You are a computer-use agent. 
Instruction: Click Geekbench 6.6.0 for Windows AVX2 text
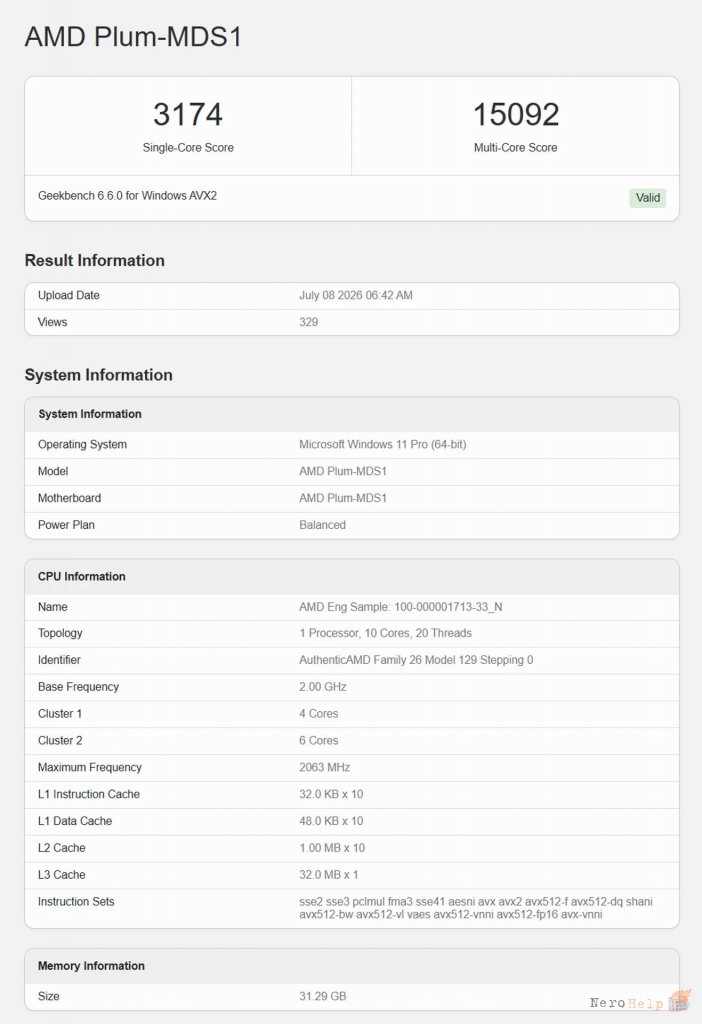[127, 195]
